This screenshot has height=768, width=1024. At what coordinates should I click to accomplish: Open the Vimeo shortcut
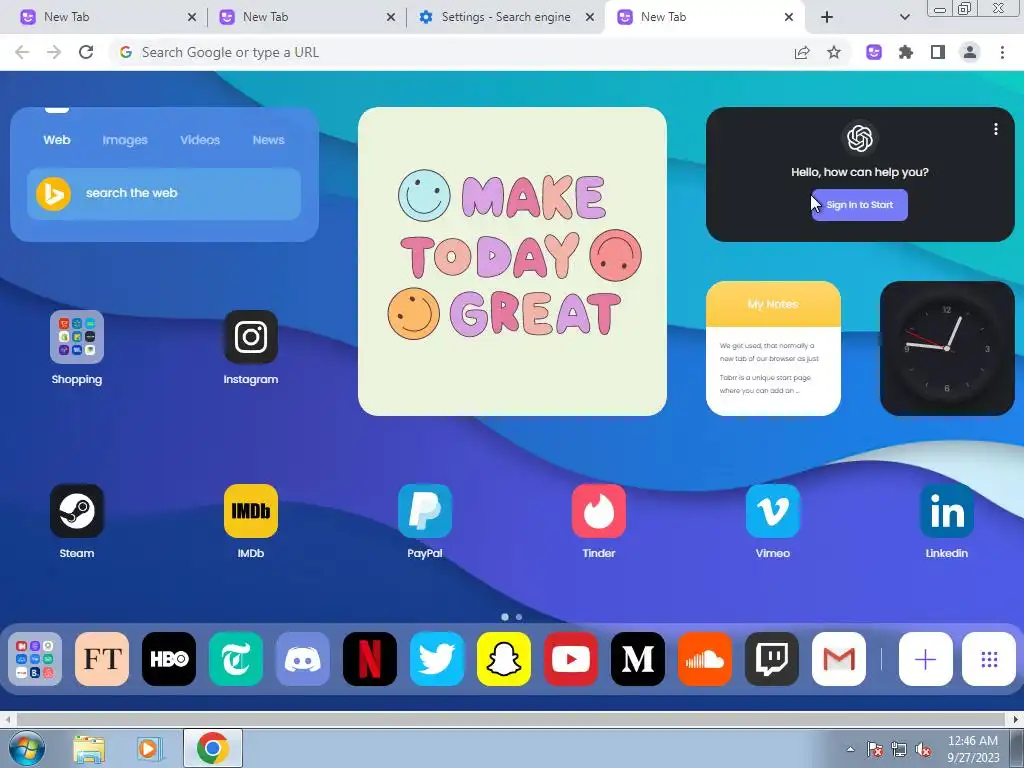[773, 511]
